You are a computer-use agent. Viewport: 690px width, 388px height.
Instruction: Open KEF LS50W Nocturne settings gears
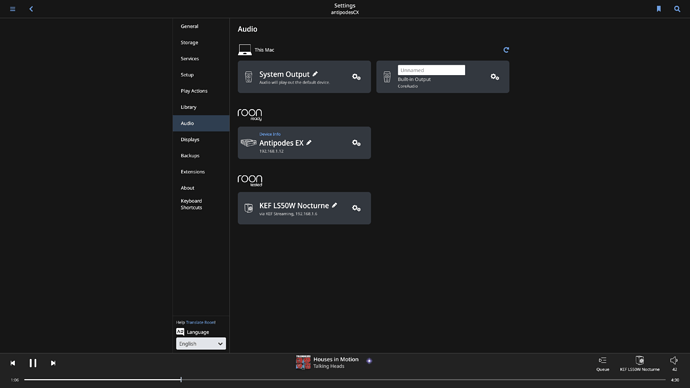(356, 208)
